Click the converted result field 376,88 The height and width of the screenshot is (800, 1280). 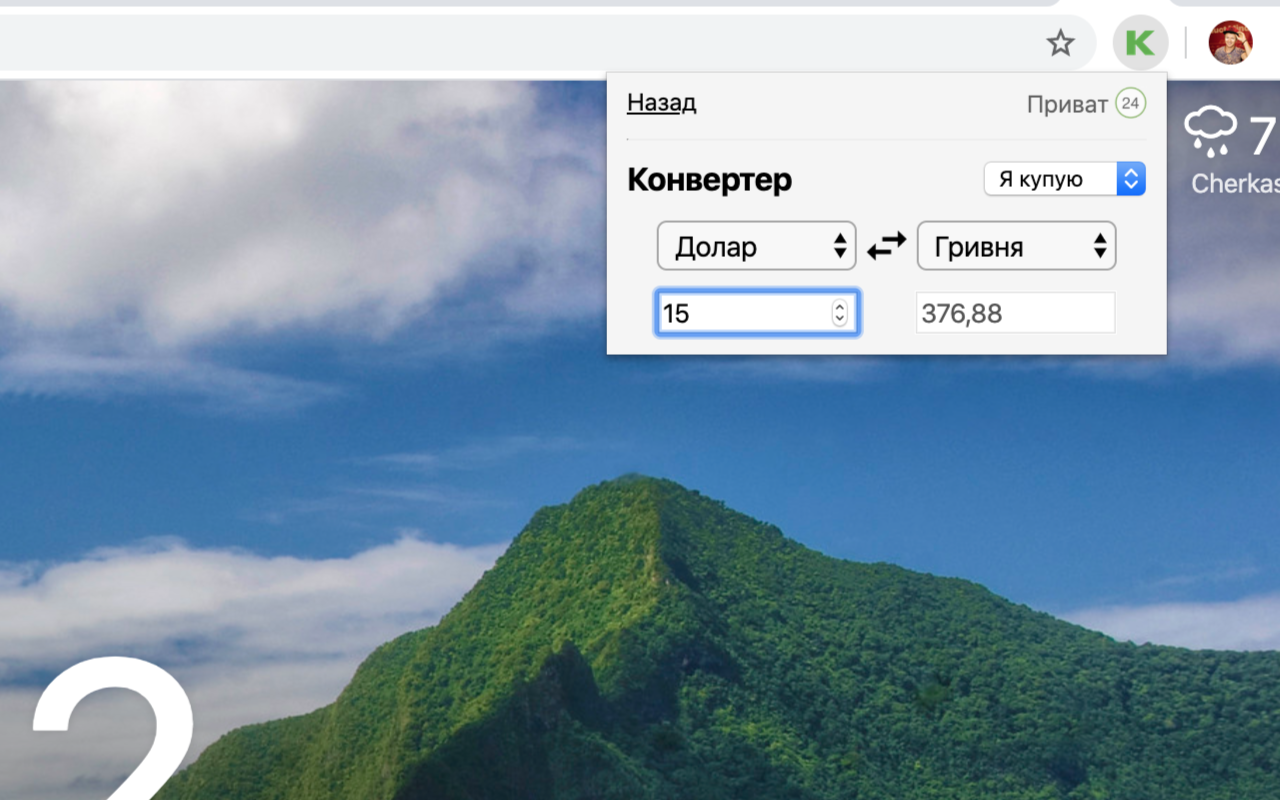(1015, 313)
